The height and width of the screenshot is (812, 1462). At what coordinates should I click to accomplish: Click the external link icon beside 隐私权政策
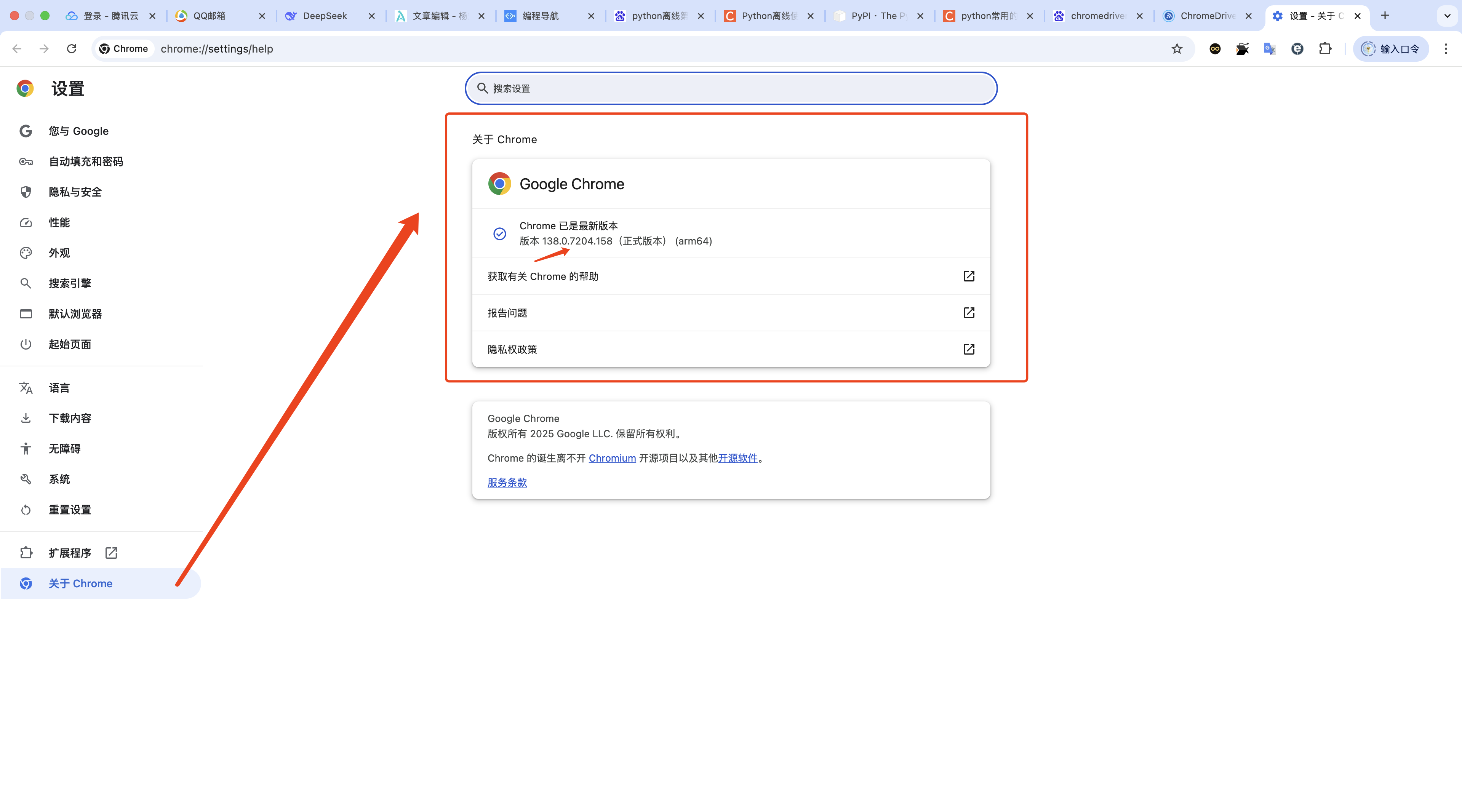tap(969, 349)
